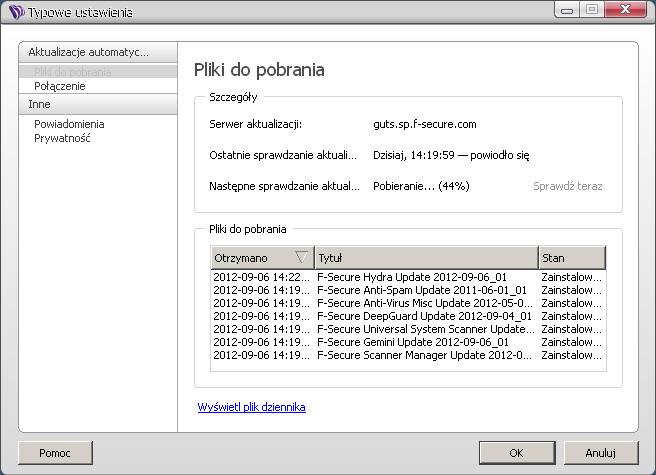This screenshot has width=656, height=475.
Task: Click the guts.sp.f-secure.com server value
Action: click(425, 124)
